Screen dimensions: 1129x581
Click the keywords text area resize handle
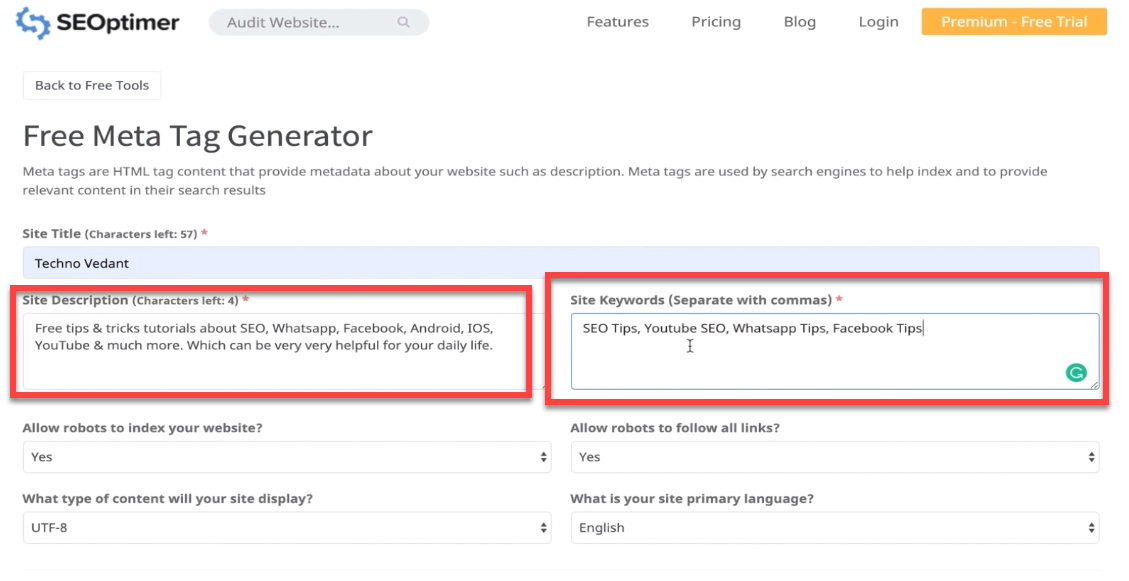point(1094,384)
